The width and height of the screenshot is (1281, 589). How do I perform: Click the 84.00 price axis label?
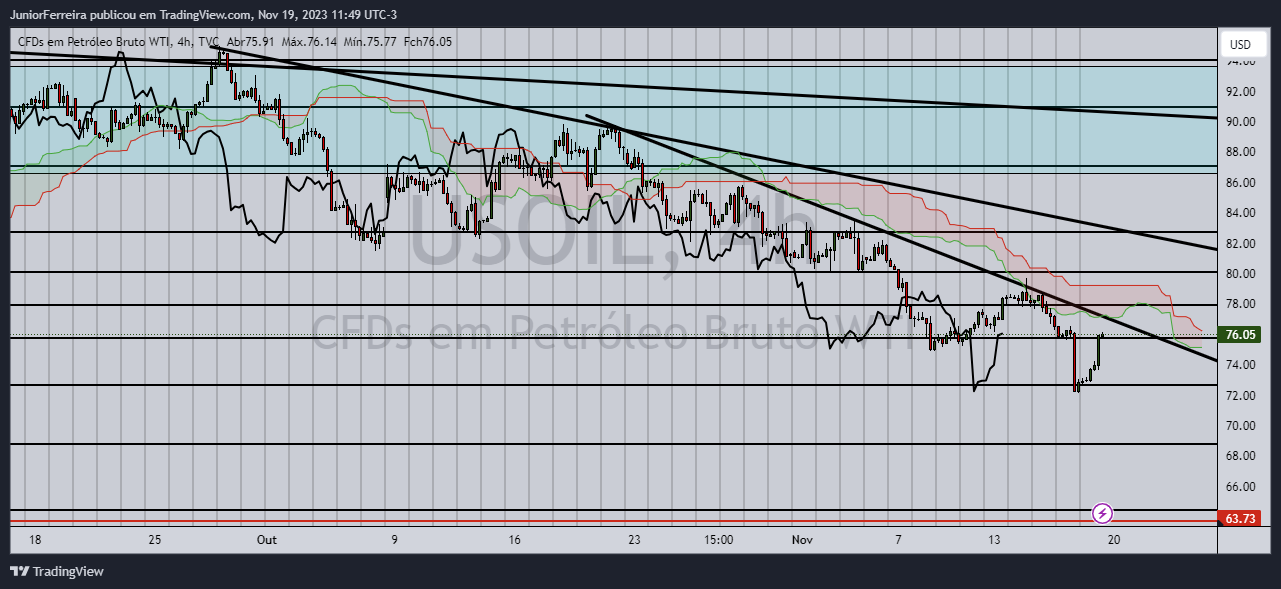click(x=1240, y=213)
